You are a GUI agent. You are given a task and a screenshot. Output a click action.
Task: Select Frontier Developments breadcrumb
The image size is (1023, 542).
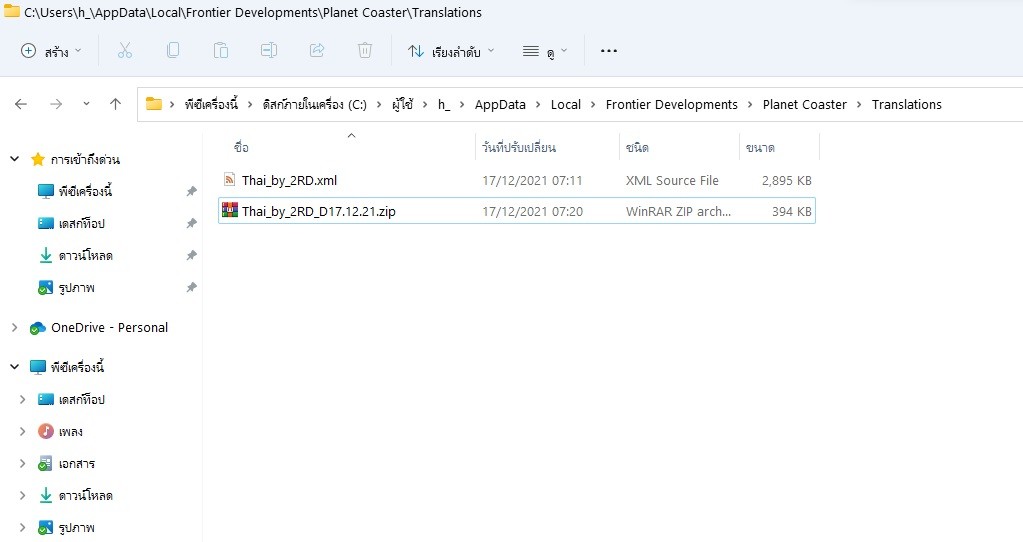(x=671, y=104)
